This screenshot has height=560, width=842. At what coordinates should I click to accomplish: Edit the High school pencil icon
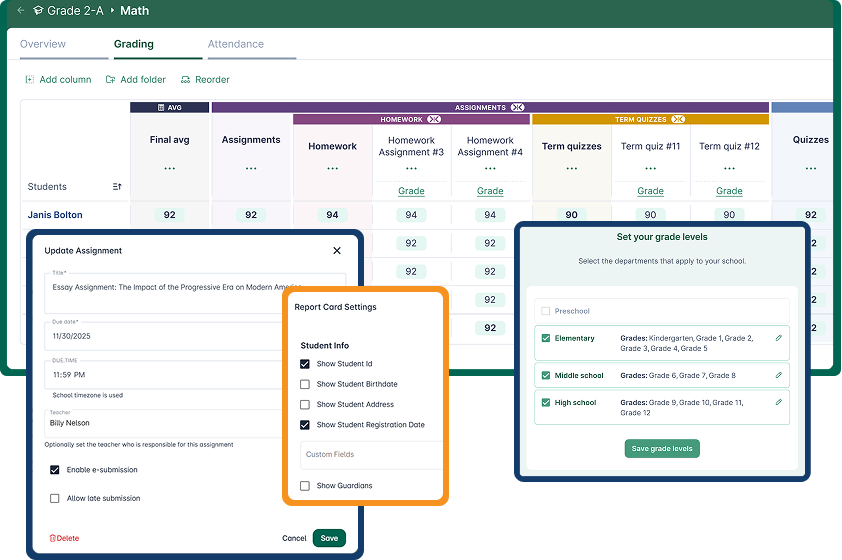click(779, 402)
